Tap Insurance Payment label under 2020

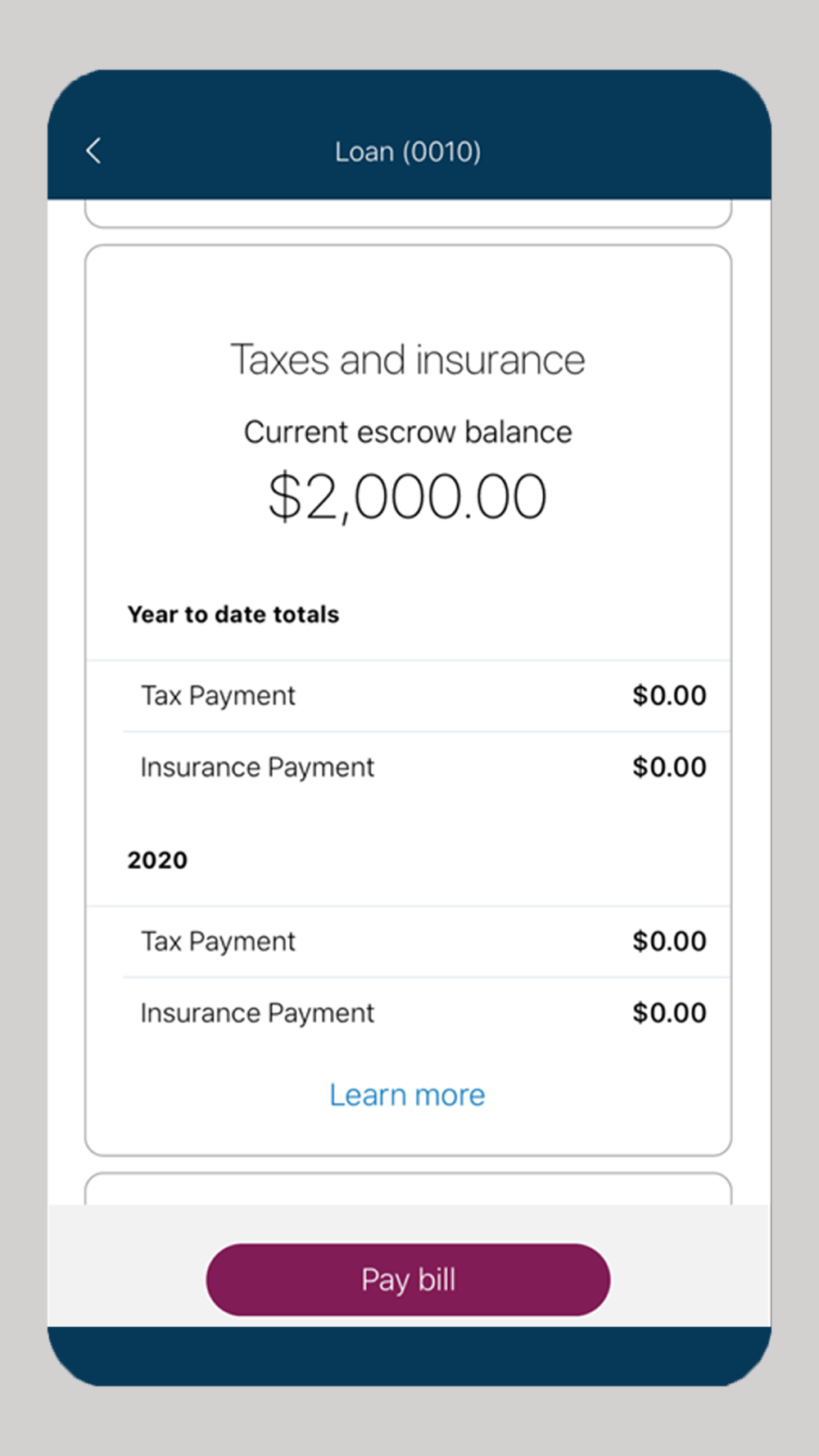[x=257, y=1013]
